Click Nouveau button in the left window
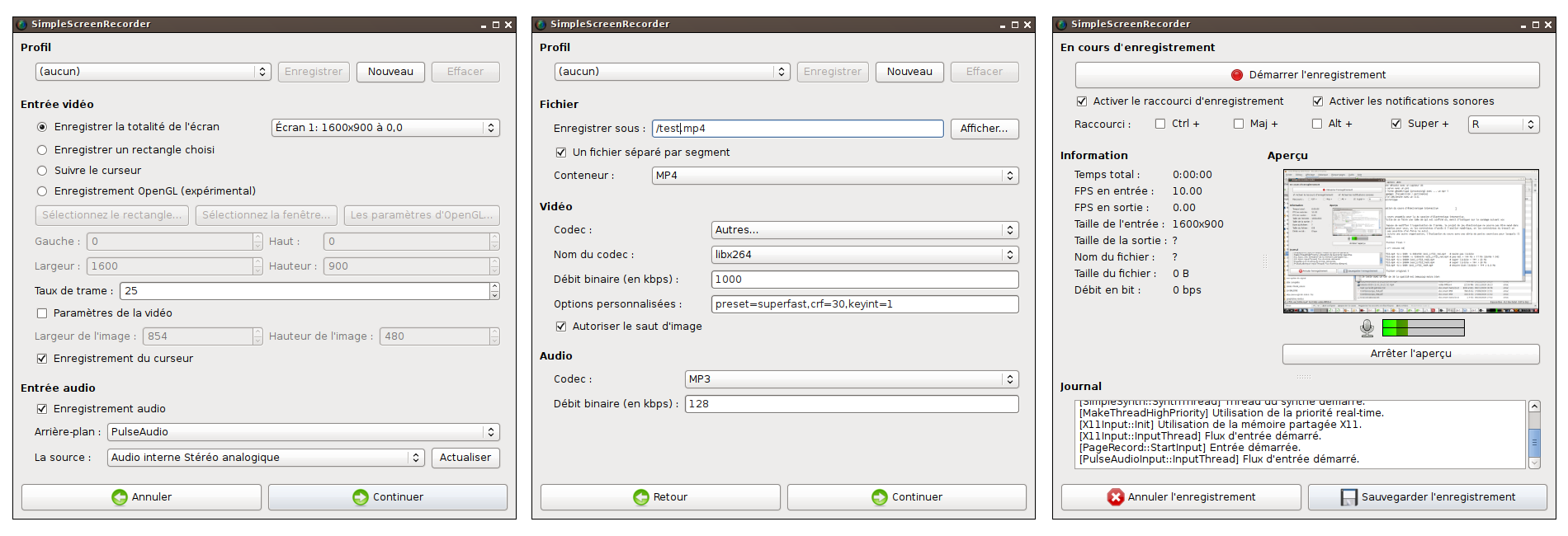Viewport: 1568px width, 536px height. click(x=391, y=72)
